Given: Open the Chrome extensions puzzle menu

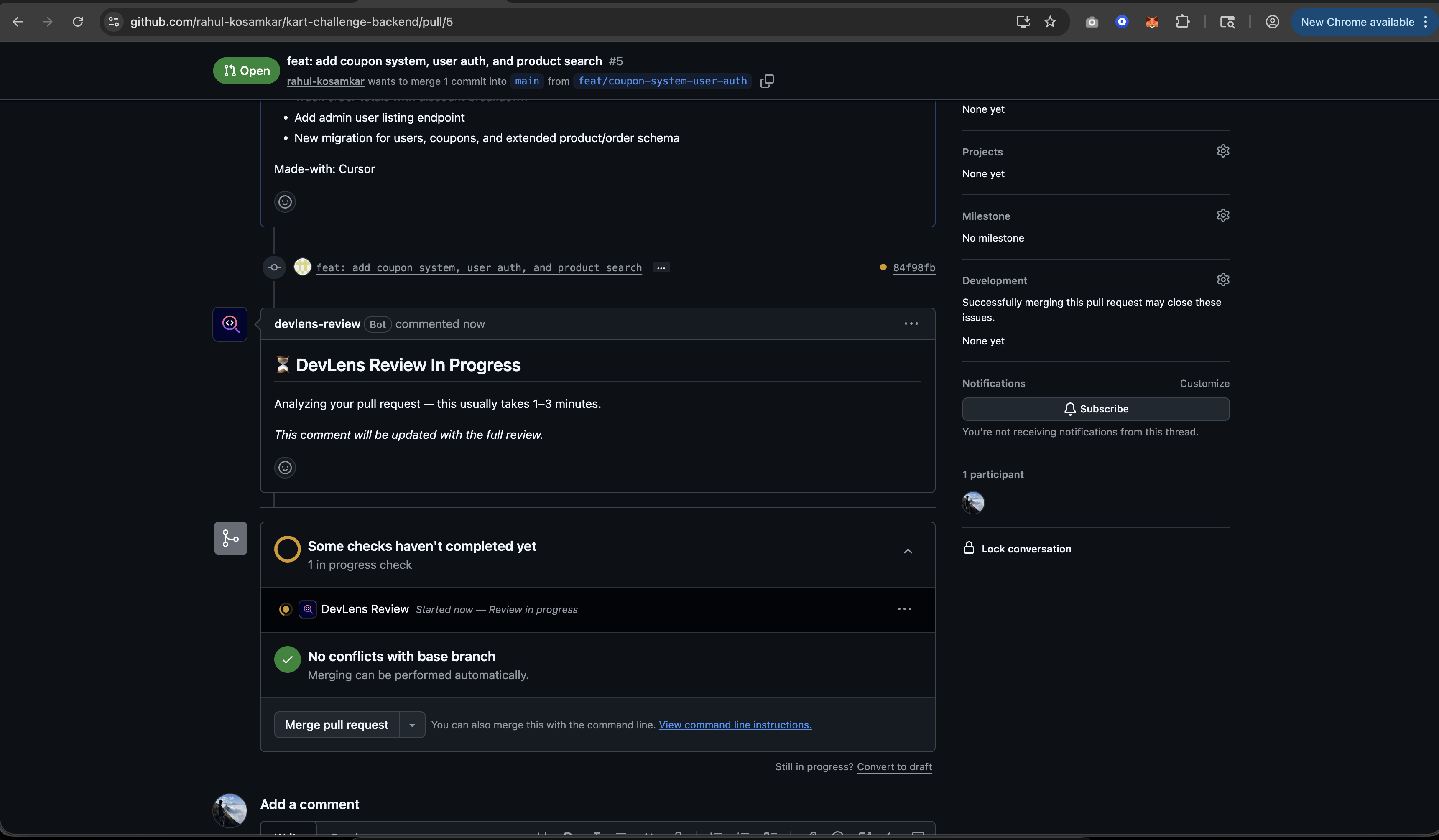Looking at the screenshot, I should 1183,22.
